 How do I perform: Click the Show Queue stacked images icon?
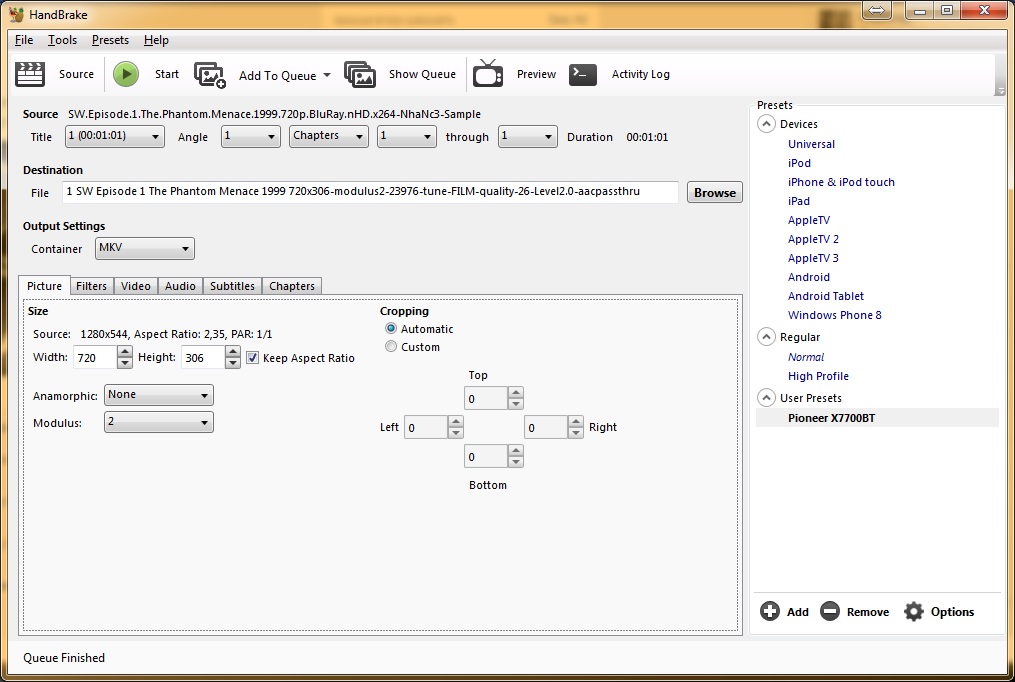coord(360,74)
